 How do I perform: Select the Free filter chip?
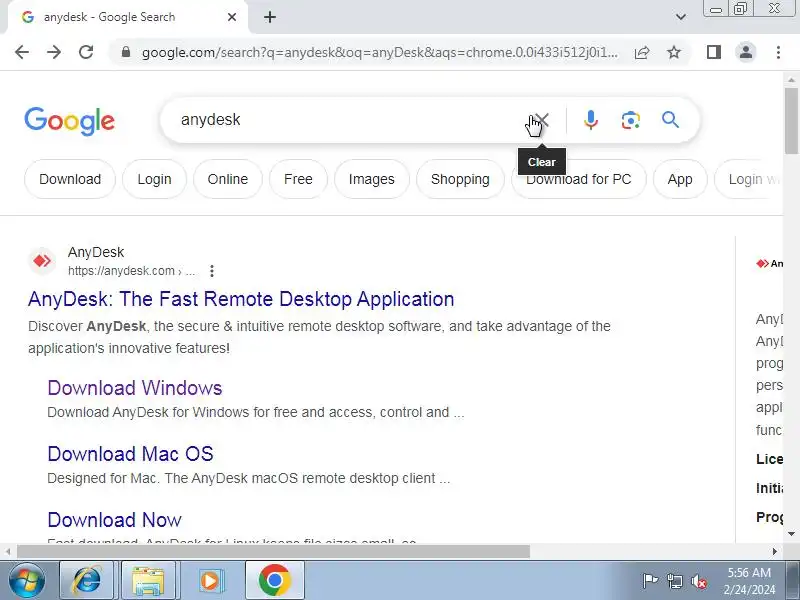[x=298, y=179]
